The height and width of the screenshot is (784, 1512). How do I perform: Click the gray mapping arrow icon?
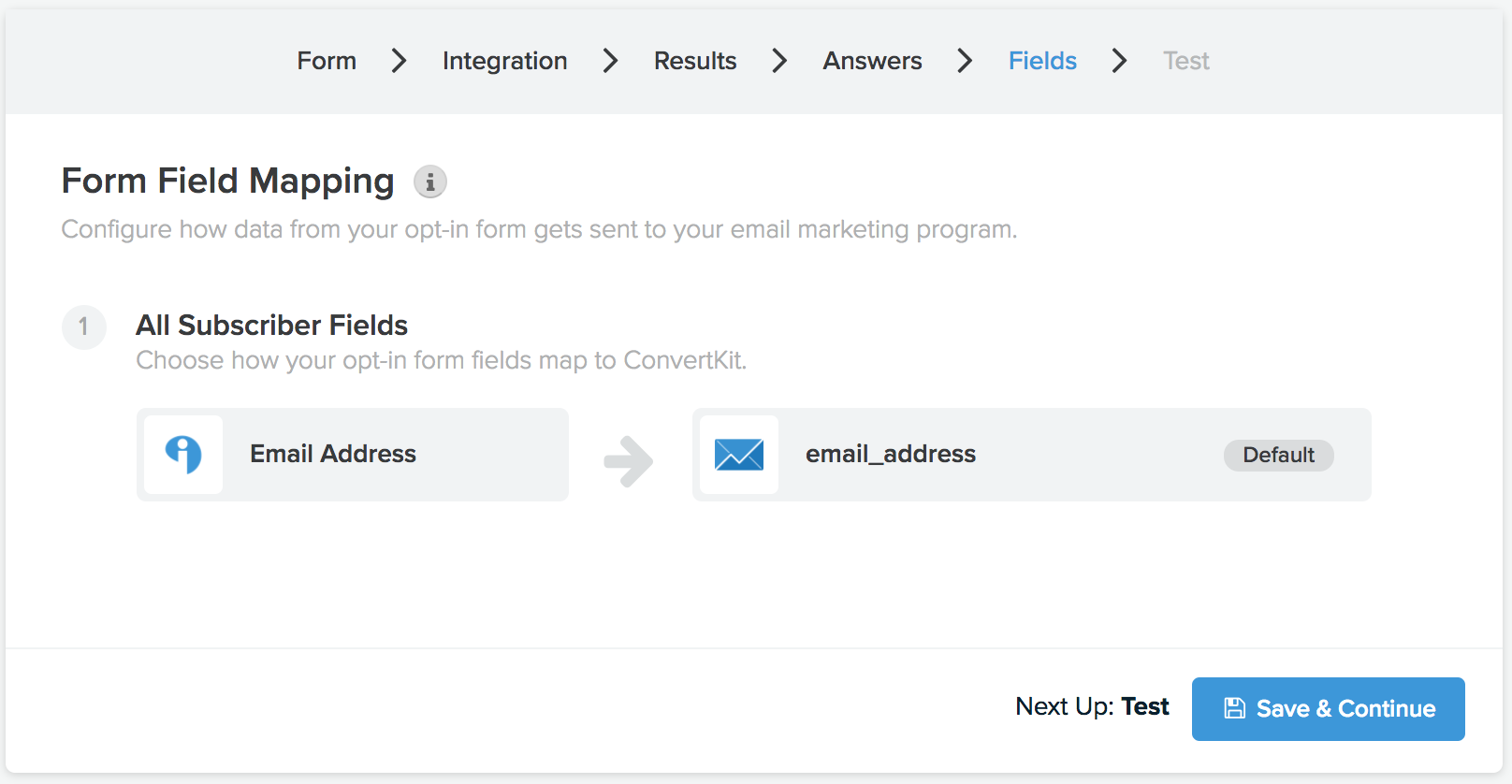click(629, 461)
